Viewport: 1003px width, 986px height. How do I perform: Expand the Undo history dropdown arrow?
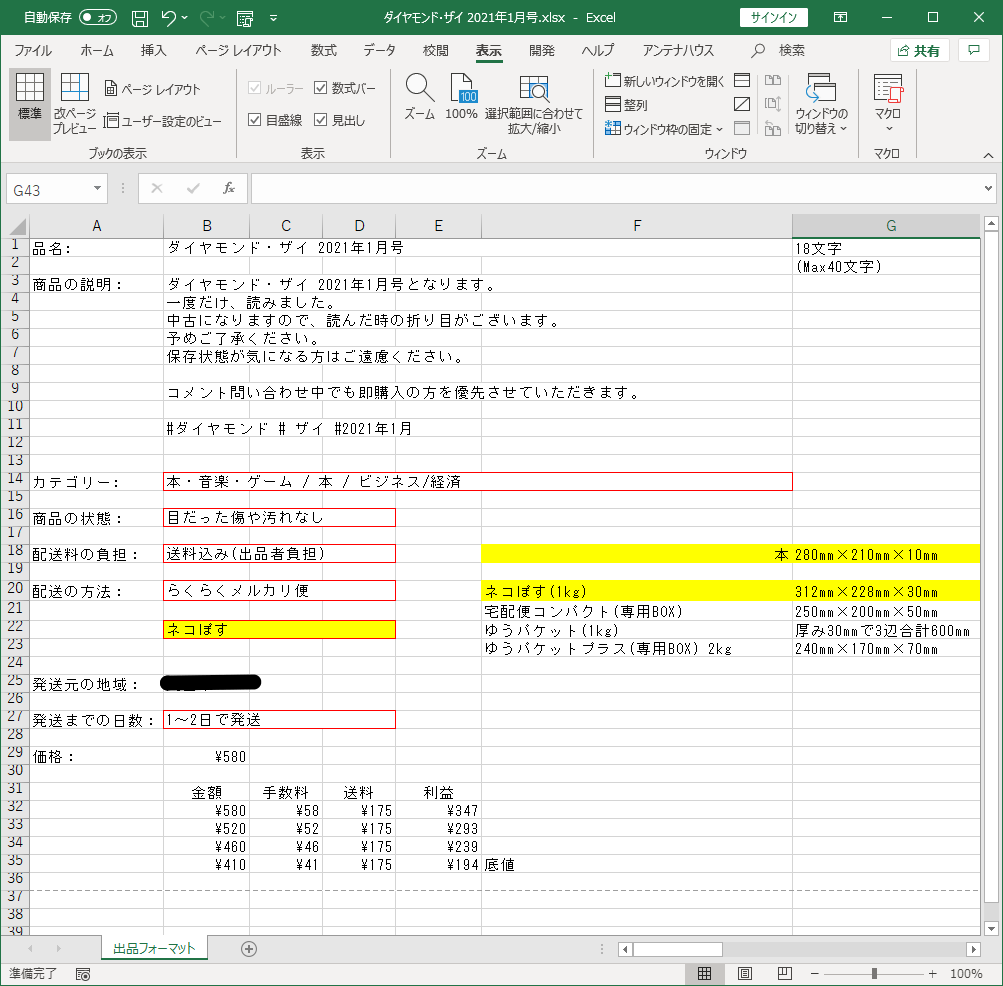point(185,18)
